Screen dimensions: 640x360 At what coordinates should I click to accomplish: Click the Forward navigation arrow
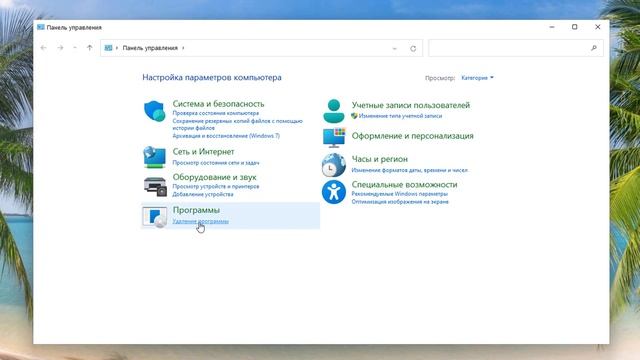pyautogui.click(x=60, y=48)
